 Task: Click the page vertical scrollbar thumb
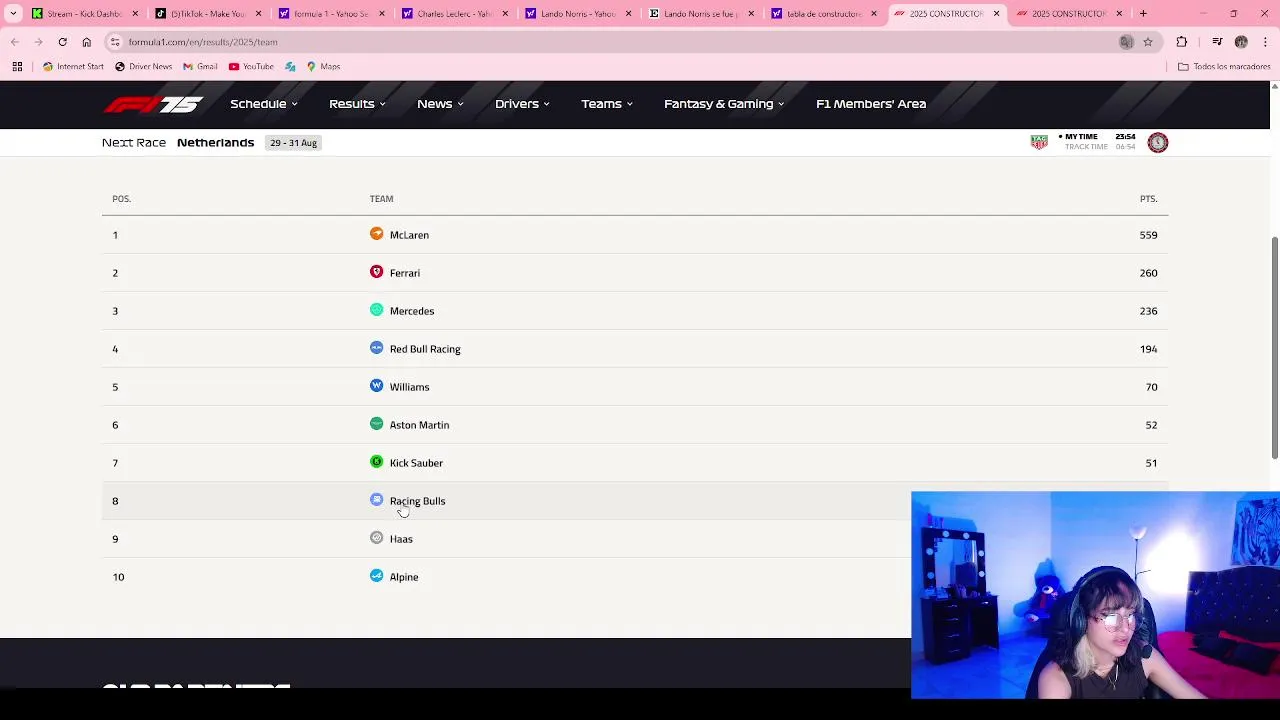click(x=1274, y=348)
